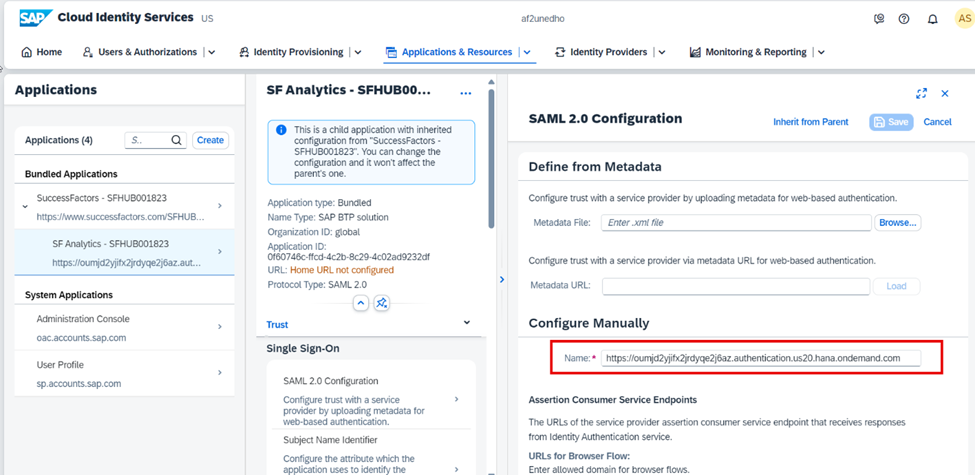The image size is (975, 475).
Task: Open the help question mark icon
Action: pos(904,19)
